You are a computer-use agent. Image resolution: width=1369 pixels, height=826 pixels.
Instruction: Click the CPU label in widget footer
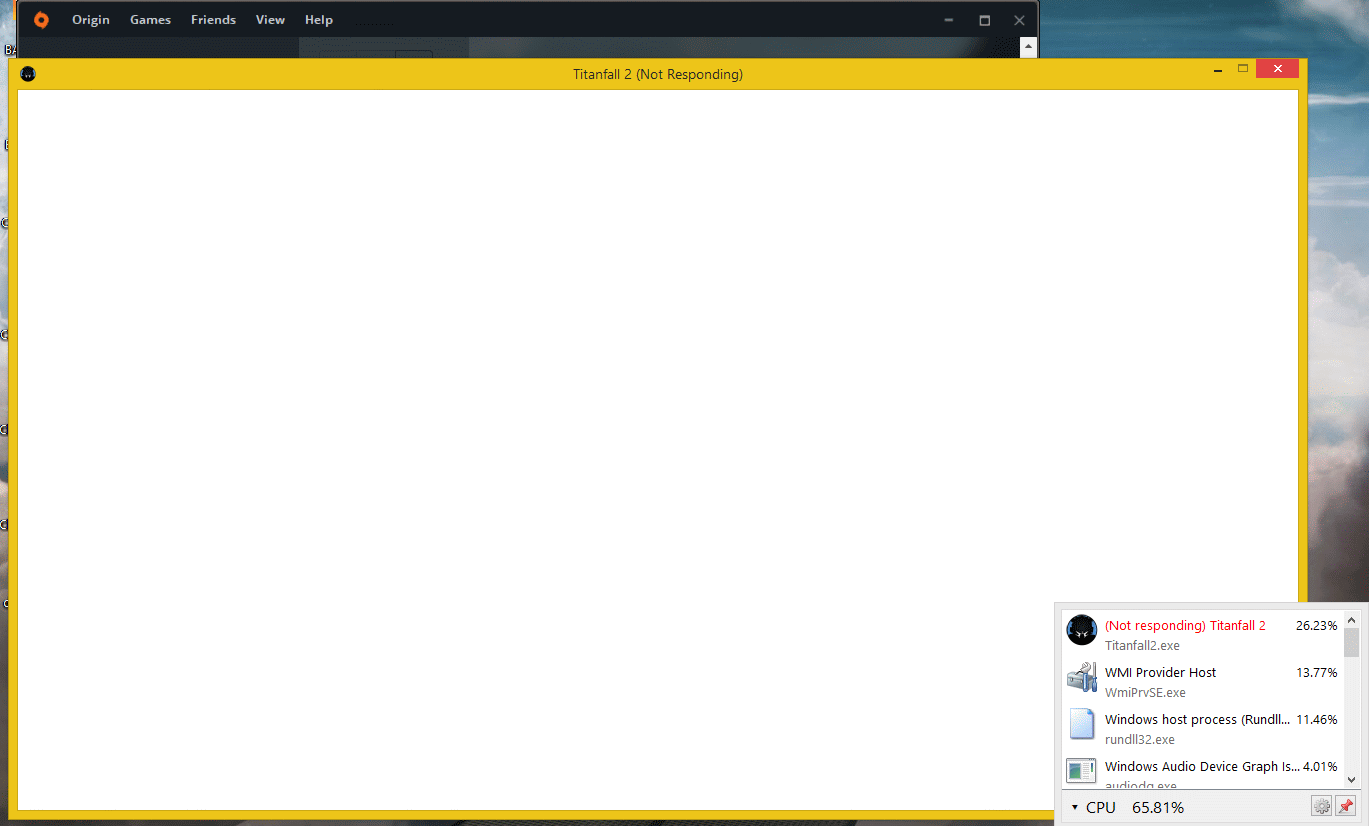1101,807
